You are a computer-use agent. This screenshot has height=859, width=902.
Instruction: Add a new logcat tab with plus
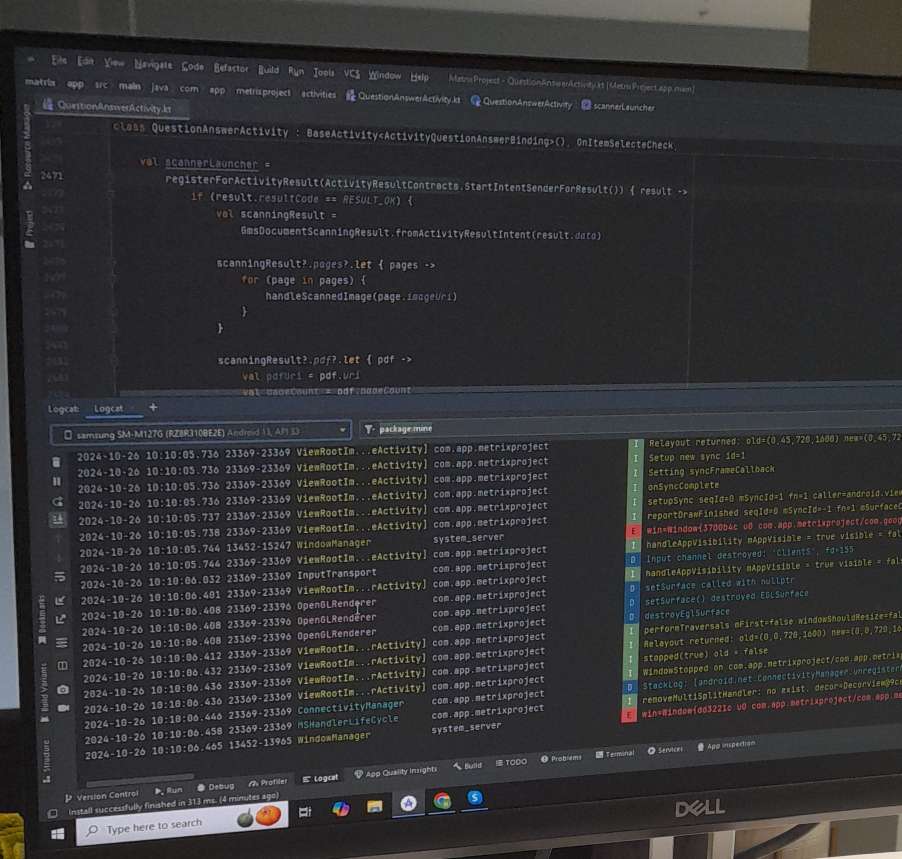(153, 407)
